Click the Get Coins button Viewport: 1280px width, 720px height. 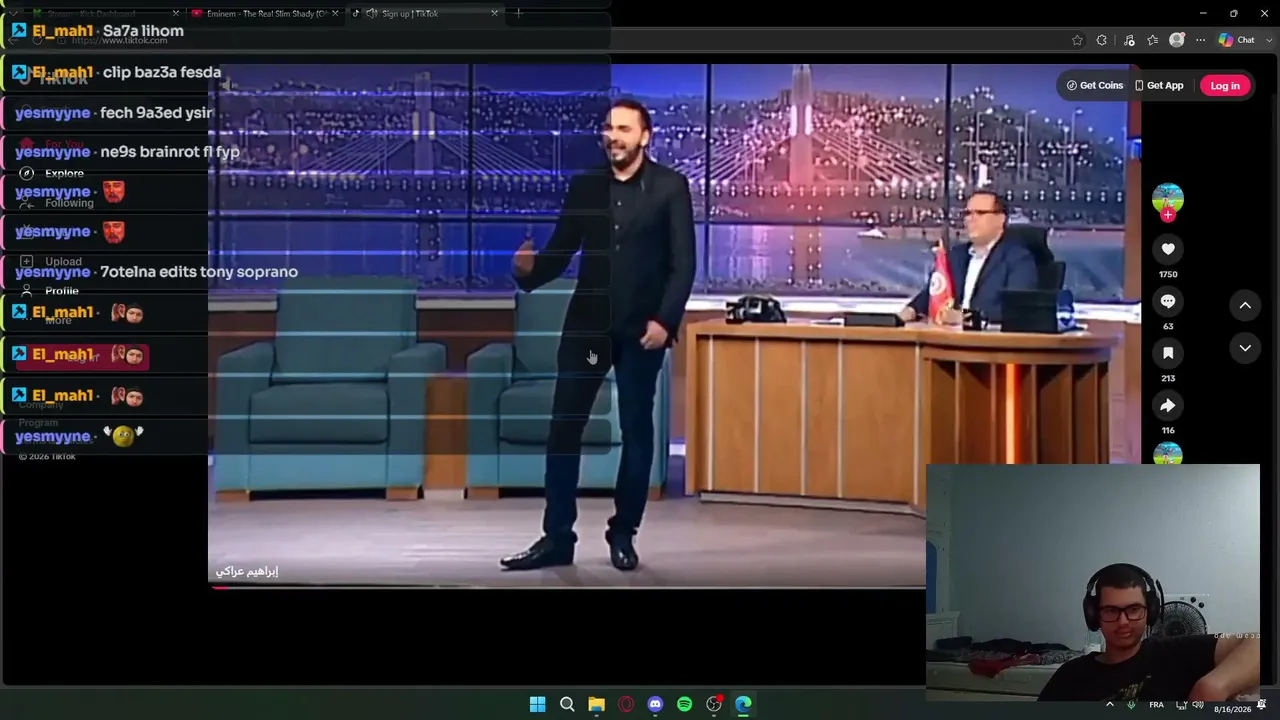[x=1095, y=86]
